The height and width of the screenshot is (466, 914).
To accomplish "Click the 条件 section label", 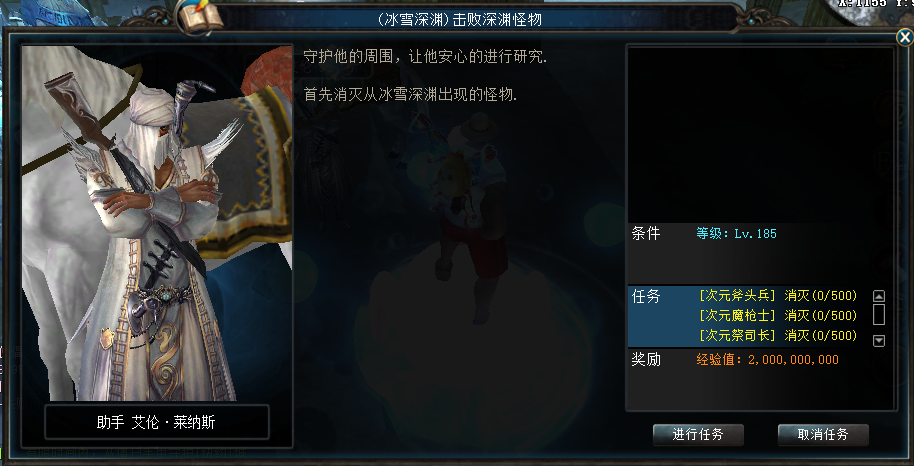I will [x=646, y=233].
